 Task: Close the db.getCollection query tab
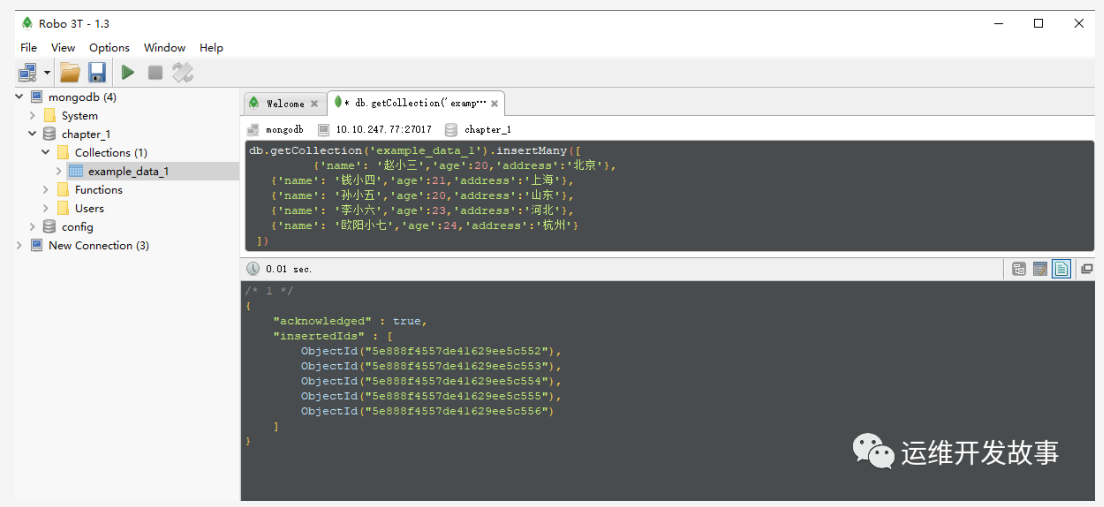[494, 104]
